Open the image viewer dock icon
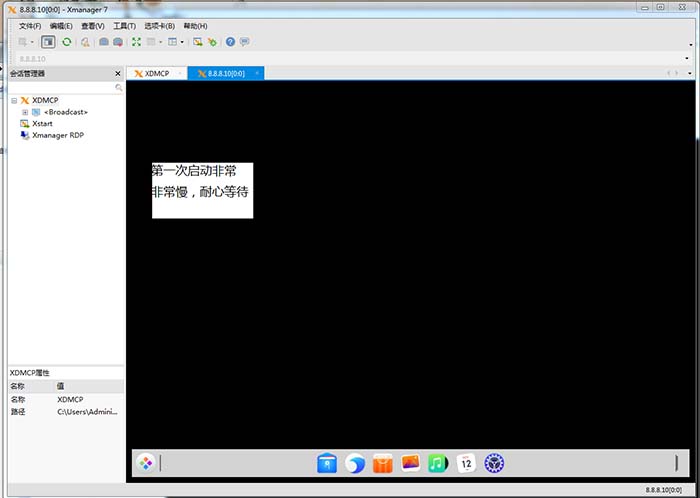700x498 pixels. (410, 463)
